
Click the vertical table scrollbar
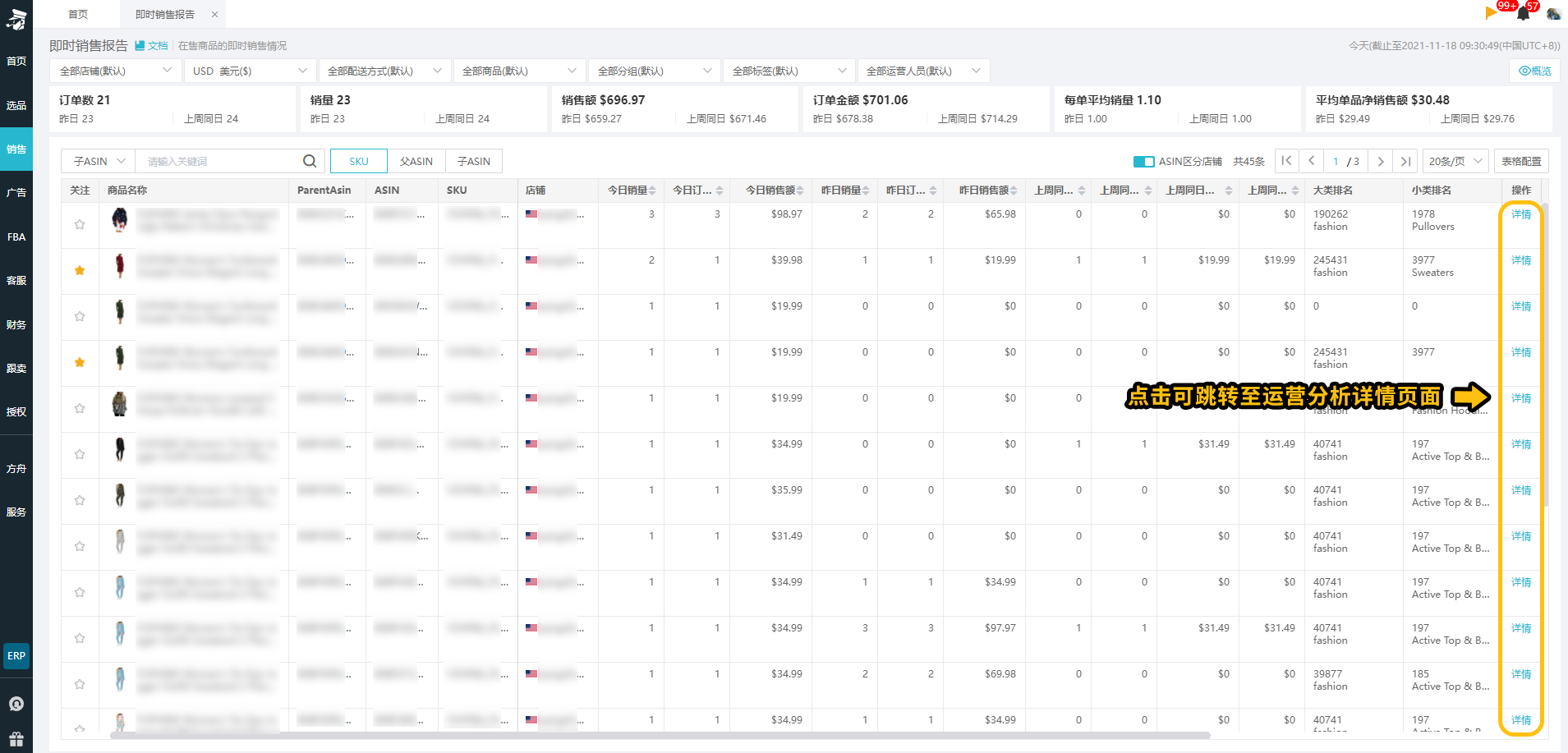point(1545,355)
